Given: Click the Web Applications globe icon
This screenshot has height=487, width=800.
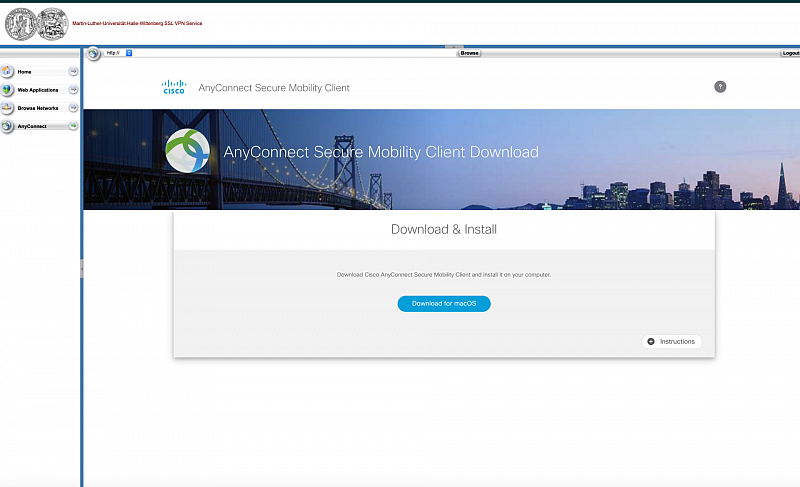Looking at the screenshot, I should [x=7, y=90].
